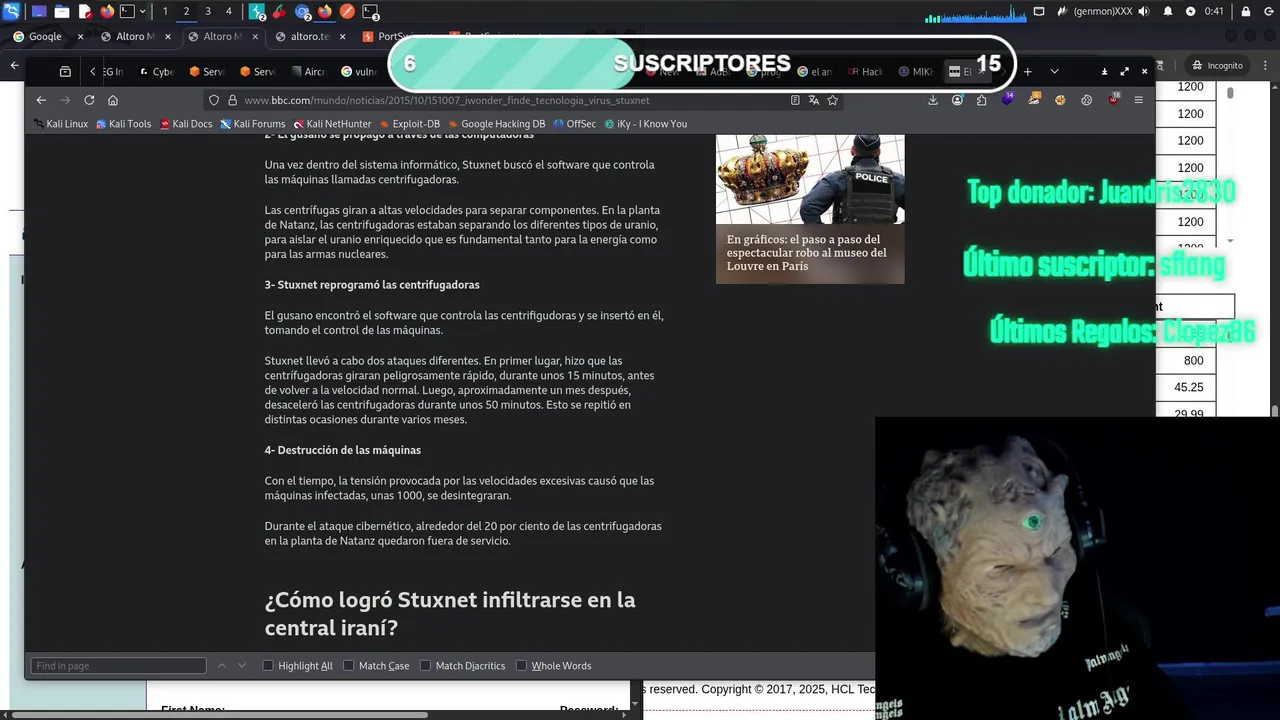1280x720 pixels.
Task: Click the red extension icon with badge 18
Action: pyautogui.click(x=1114, y=99)
